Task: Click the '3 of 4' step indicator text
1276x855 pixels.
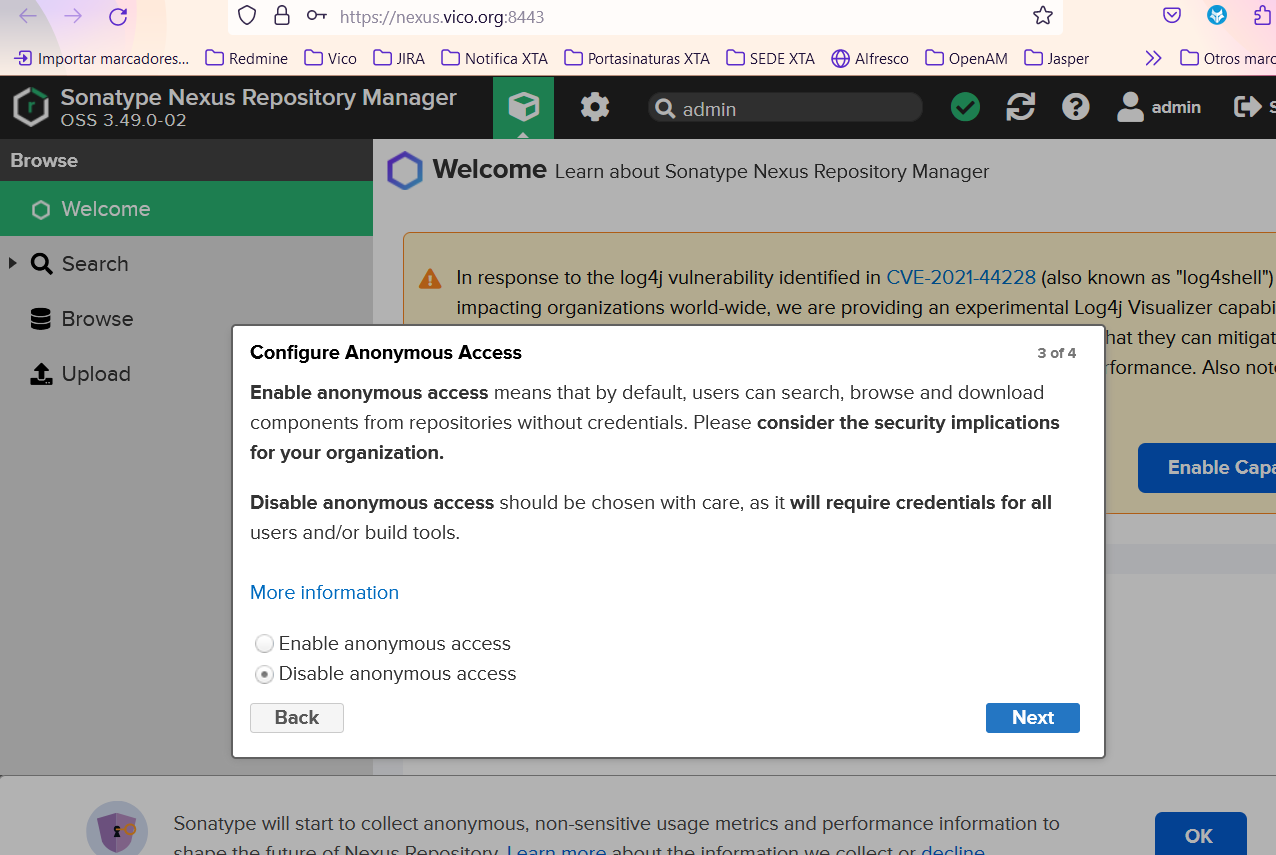Action: (x=1057, y=353)
